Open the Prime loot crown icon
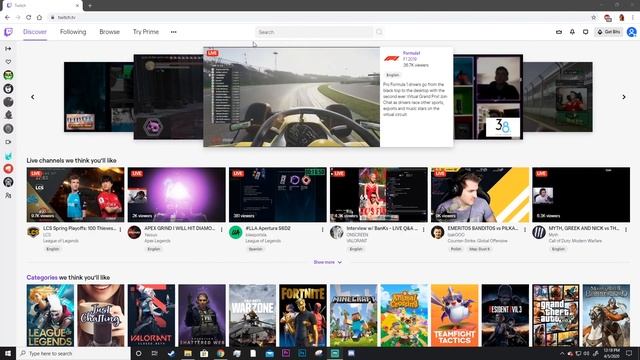 (x=559, y=32)
